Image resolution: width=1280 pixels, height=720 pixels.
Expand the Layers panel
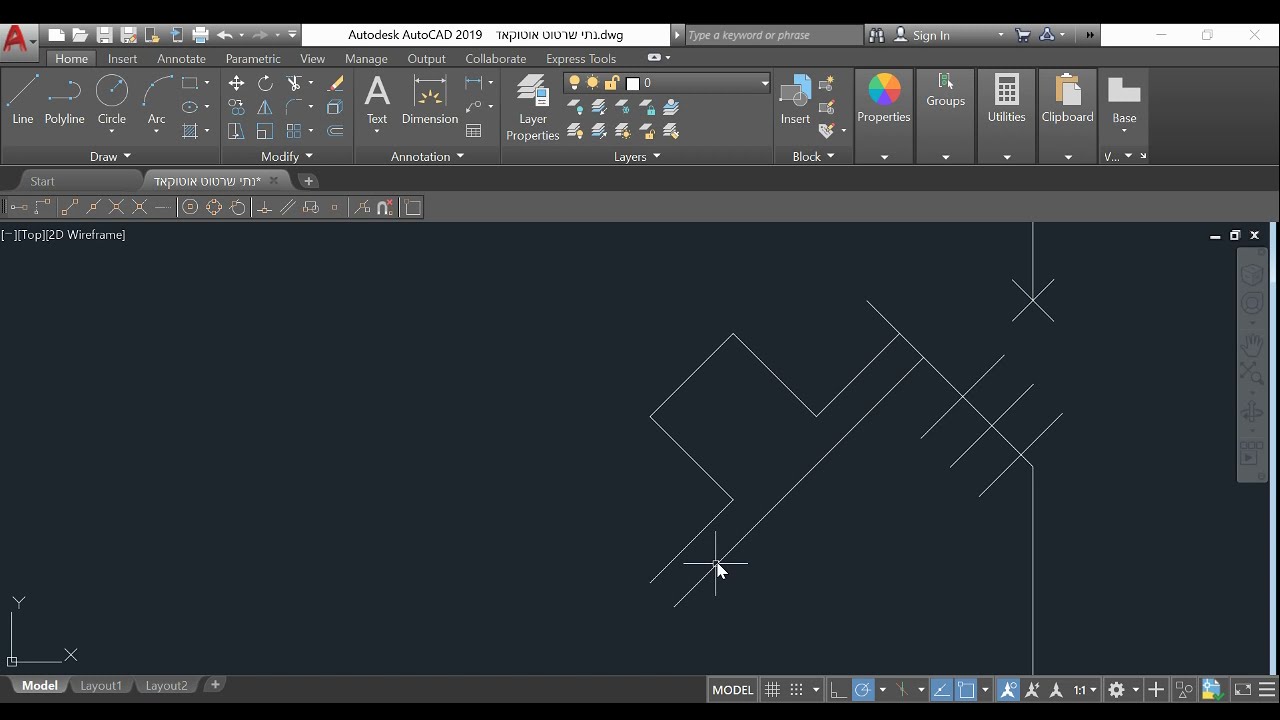pos(637,156)
